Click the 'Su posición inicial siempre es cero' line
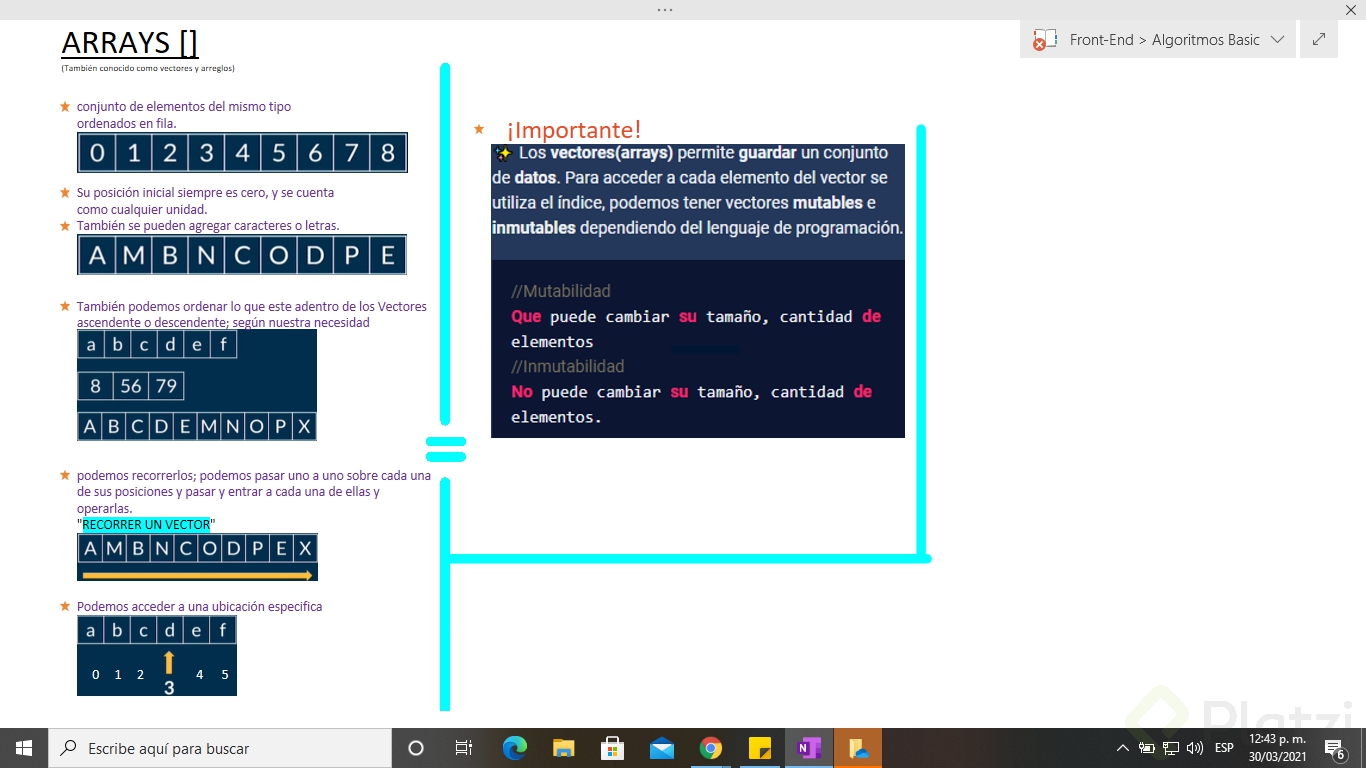The width and height of the screenshot is (1366, 768). click(206, 192)
